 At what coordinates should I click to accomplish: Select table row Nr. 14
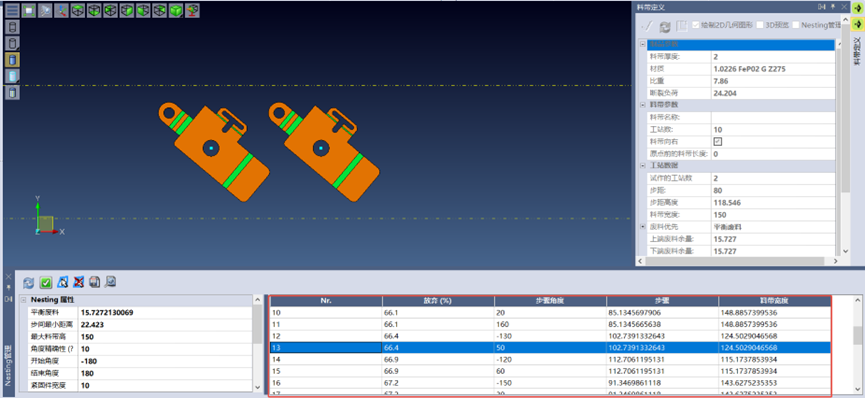click(551, 359)
